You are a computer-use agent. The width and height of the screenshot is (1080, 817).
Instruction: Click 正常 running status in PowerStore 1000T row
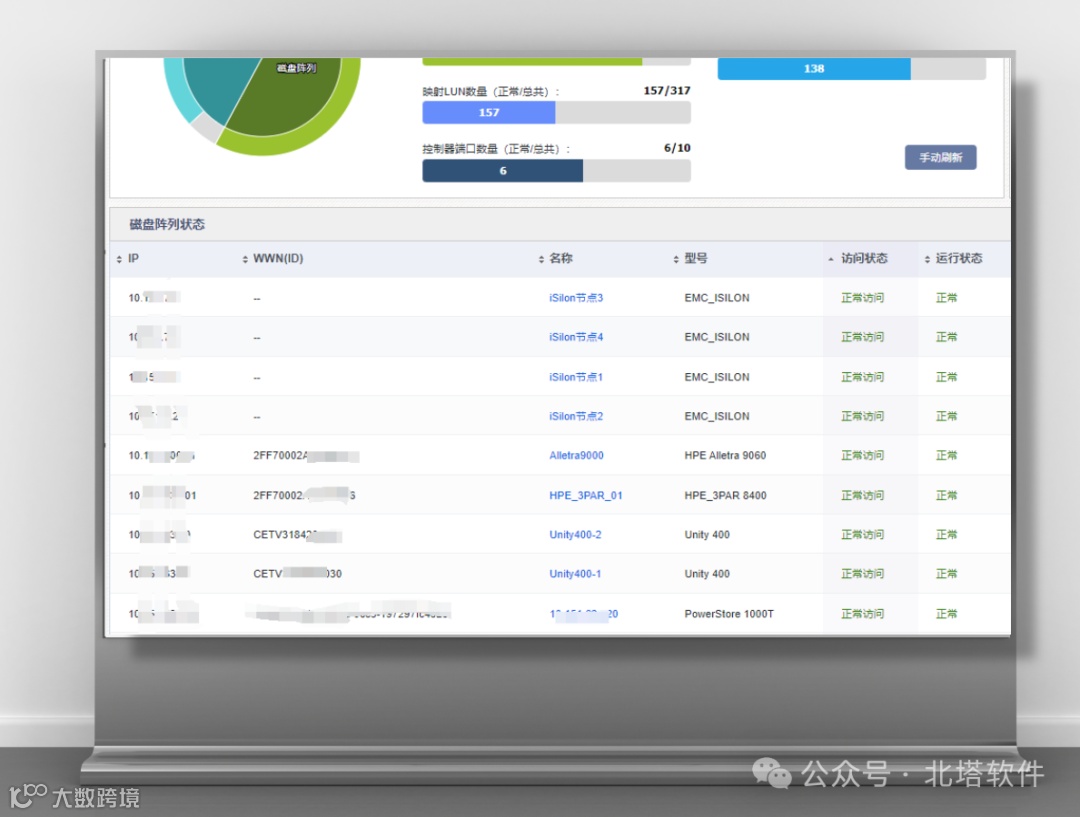(x=946, y=614)
